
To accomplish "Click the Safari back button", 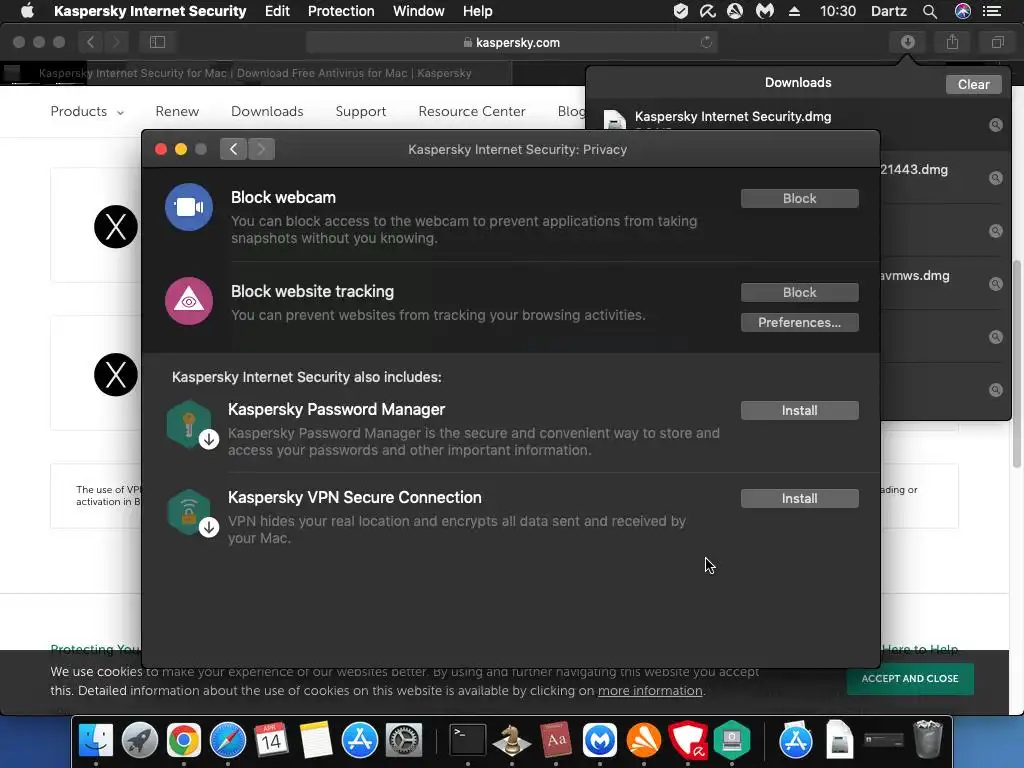I will tap(91, 42).
